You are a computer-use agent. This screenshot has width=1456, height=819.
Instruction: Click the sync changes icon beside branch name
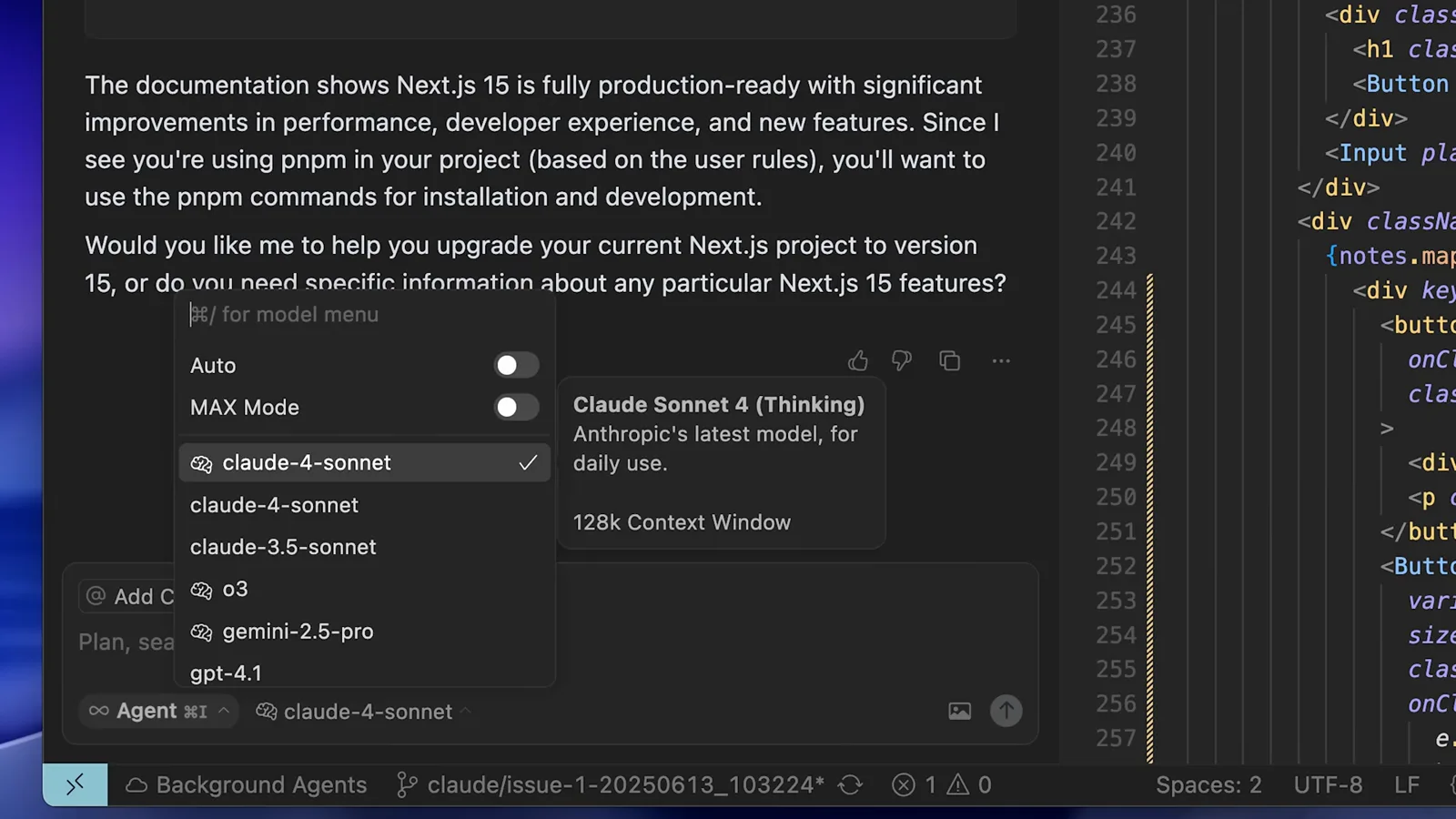[851, 784]
